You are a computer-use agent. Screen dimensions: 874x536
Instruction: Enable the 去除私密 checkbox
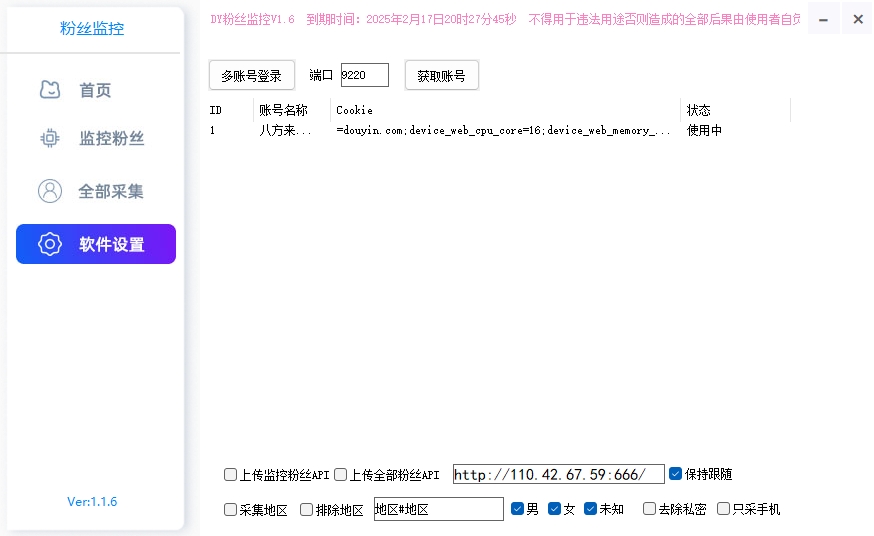[650, 509]
